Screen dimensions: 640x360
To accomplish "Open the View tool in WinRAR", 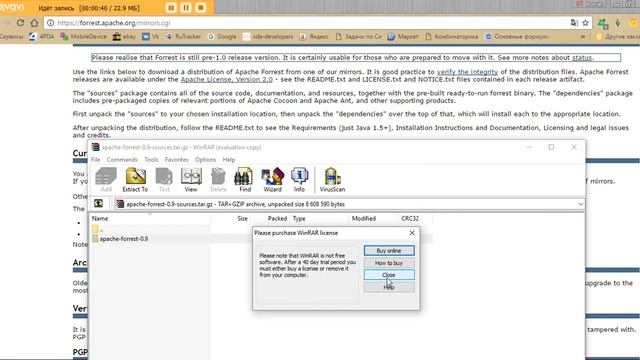I will 191,180.
